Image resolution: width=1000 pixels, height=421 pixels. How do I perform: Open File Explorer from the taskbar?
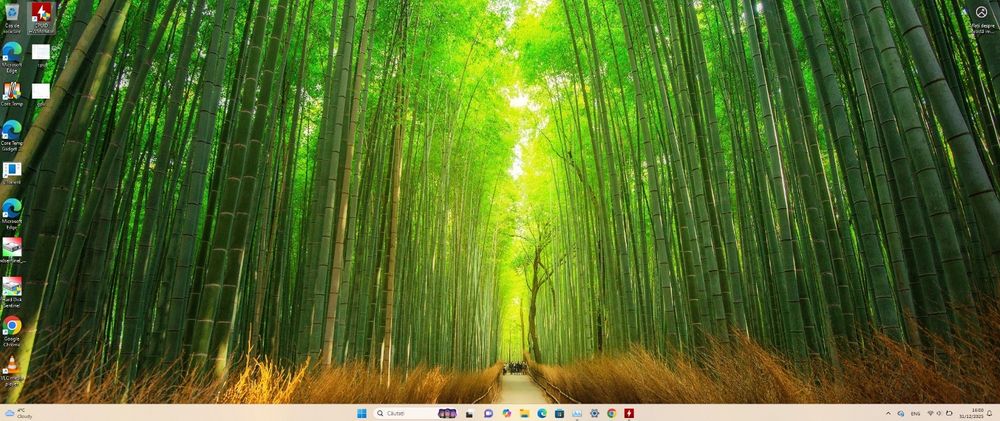(524, 413)
